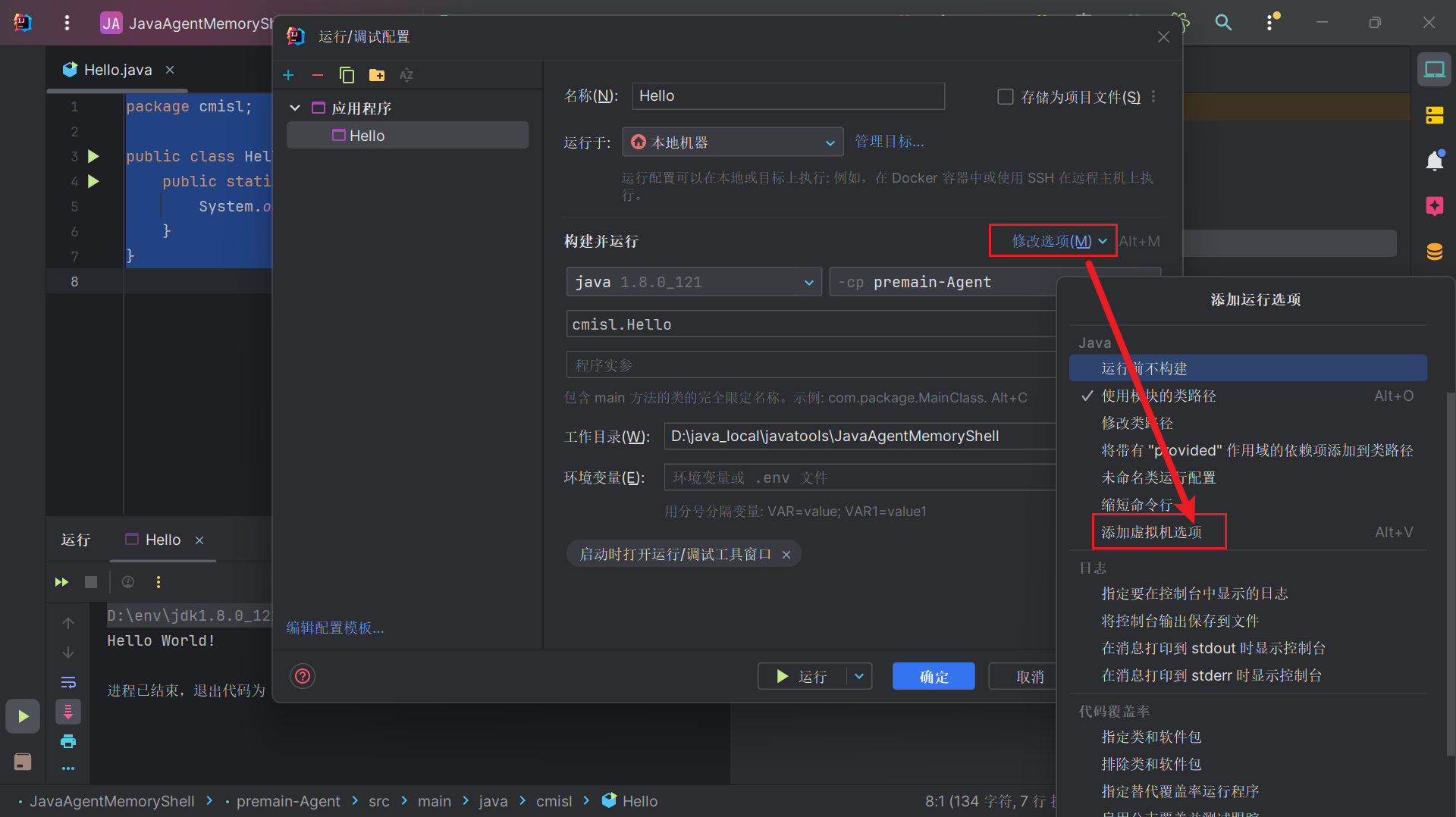This screenshot has height=817, width=1456.
Task: Click the working directory input field
Action: 860,437
